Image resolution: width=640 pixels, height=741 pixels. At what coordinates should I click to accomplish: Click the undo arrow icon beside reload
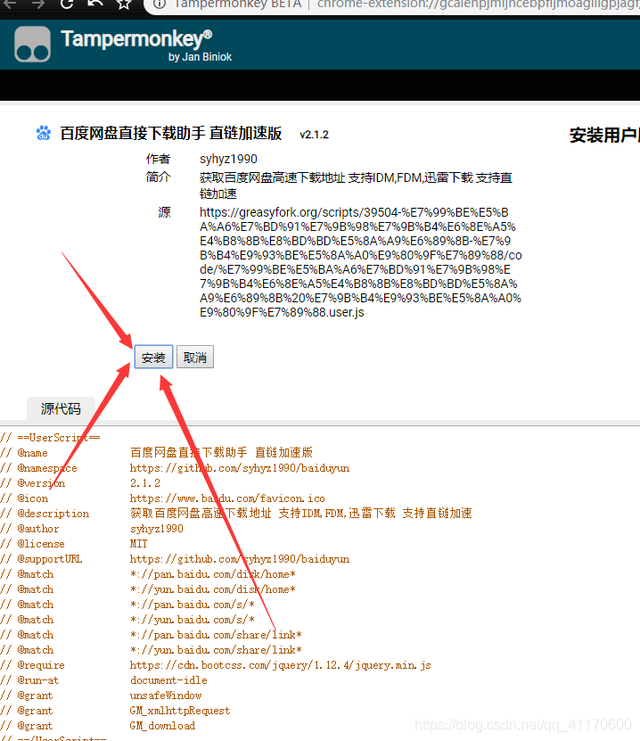point(95,4)
